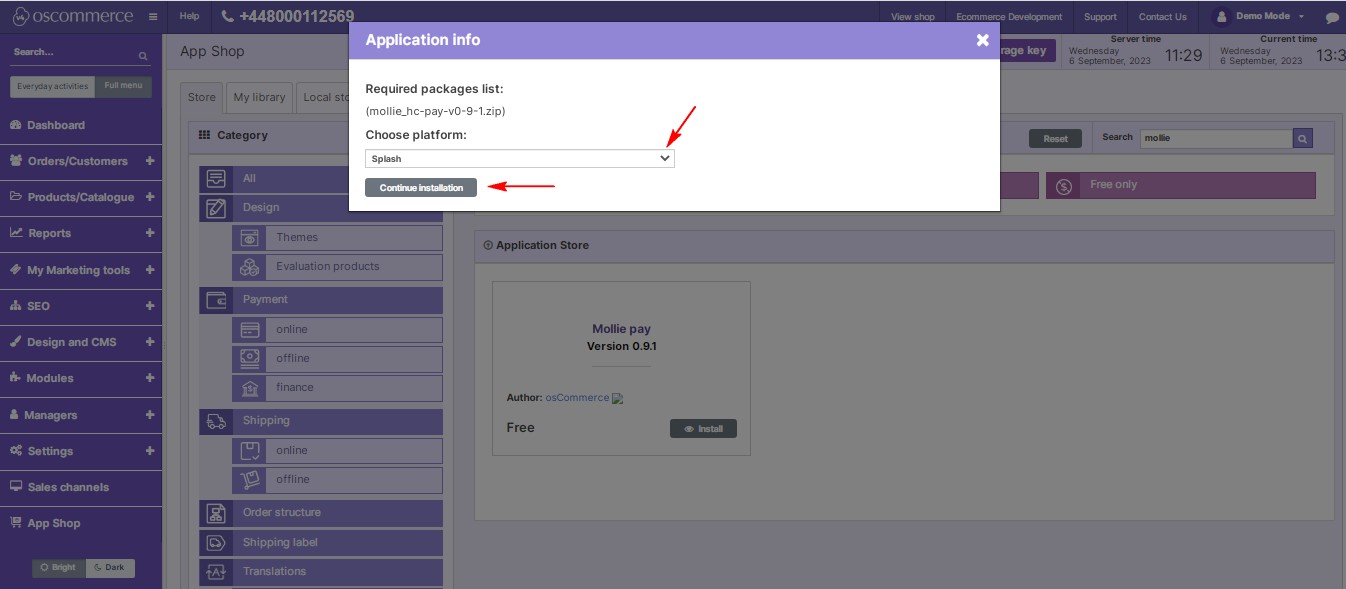Click the phone icon in header
Image resolution: width=1346 pixels, height=589 pixels.
[228, 17]
